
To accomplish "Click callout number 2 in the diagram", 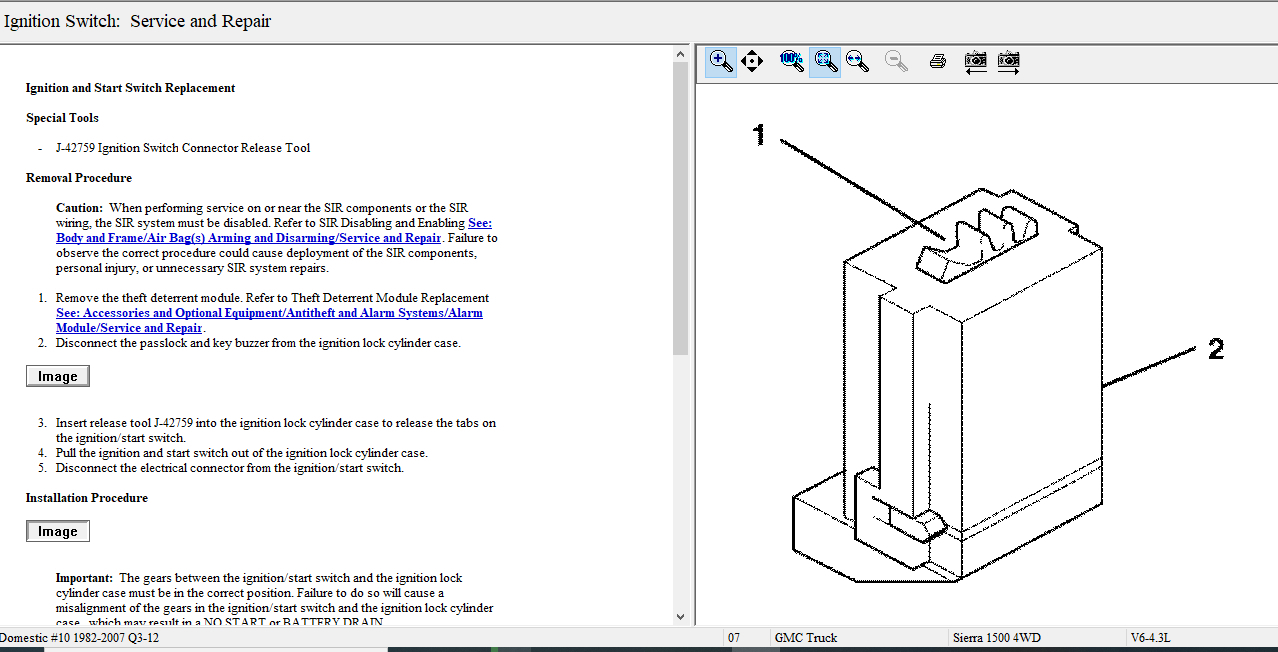I will point(1215,349).
